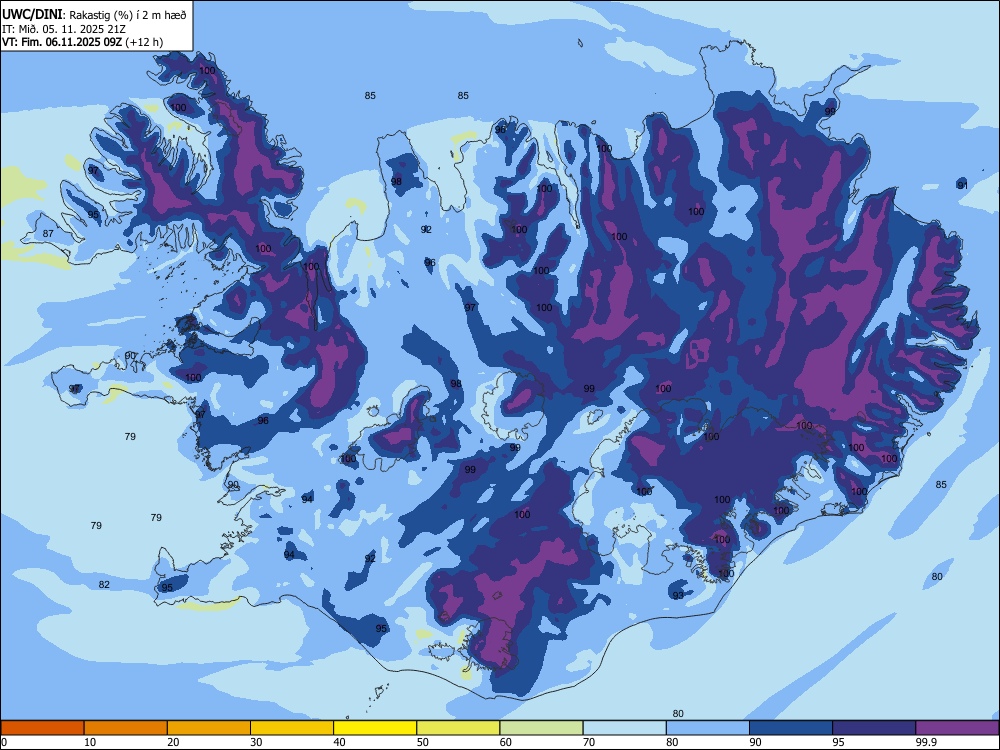
Task: Click the bright yellow 40–50 legend swatch
Action: [375, 728]
